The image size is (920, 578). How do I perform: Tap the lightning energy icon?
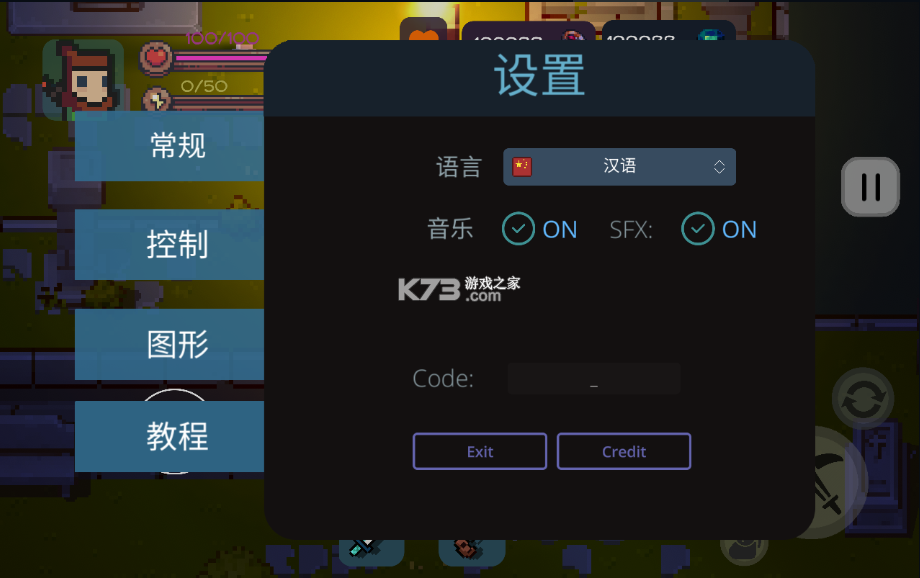click(156, 100)
